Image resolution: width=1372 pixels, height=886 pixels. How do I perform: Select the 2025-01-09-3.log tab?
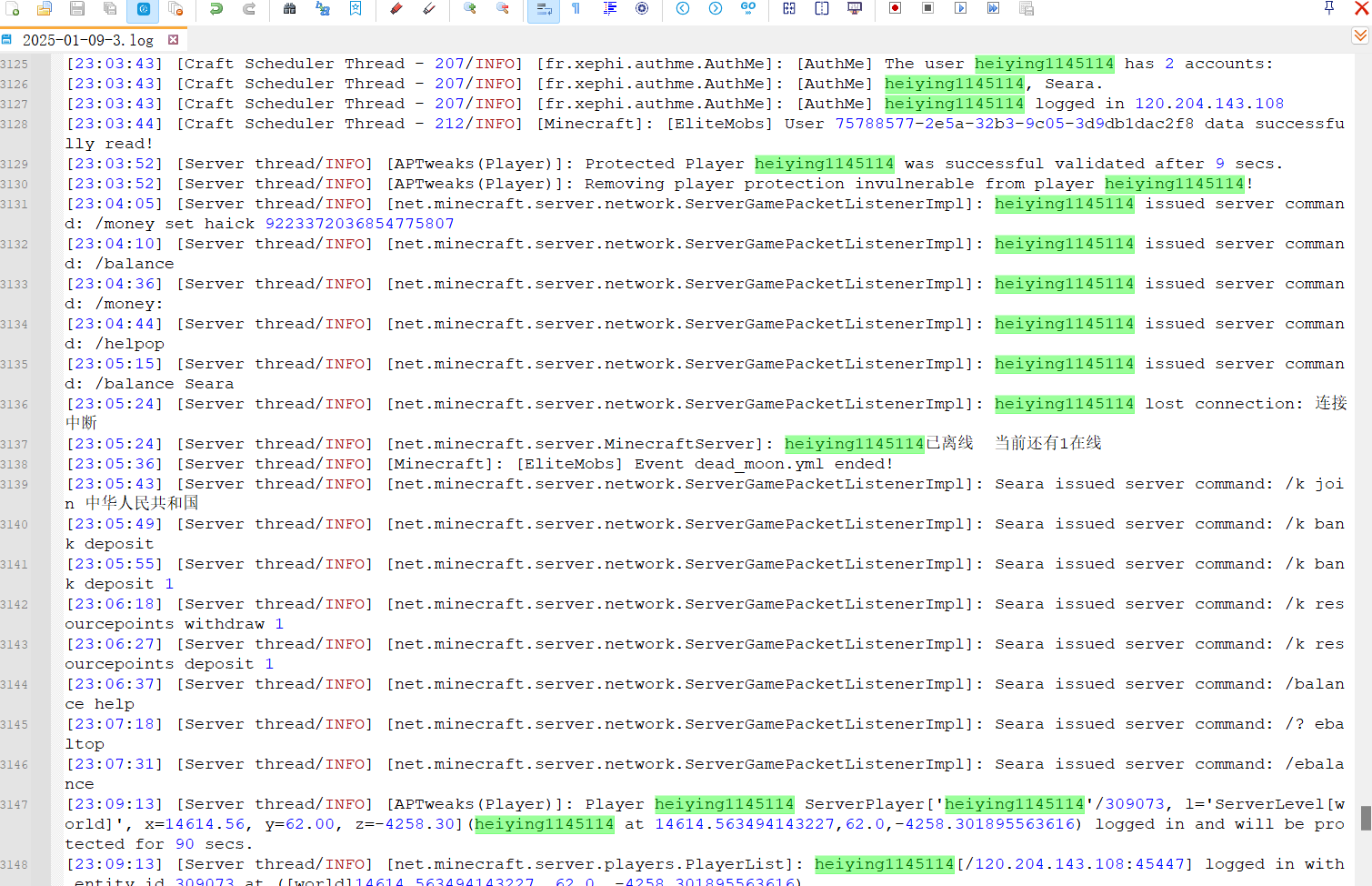[x=87, y=40]
